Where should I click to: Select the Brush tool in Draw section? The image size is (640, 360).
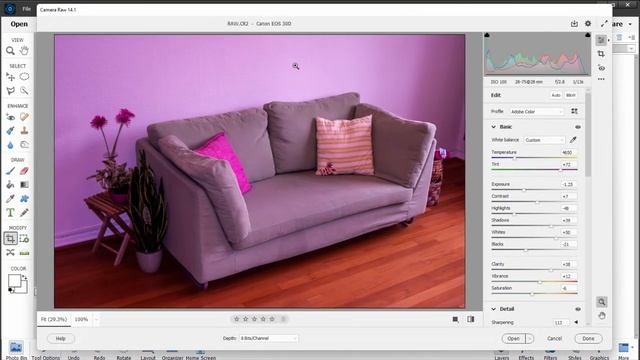point(10,171)
